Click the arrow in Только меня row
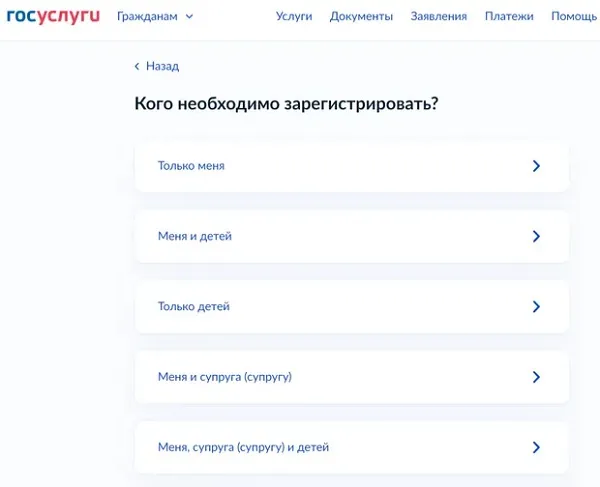 tap(536, 166)
